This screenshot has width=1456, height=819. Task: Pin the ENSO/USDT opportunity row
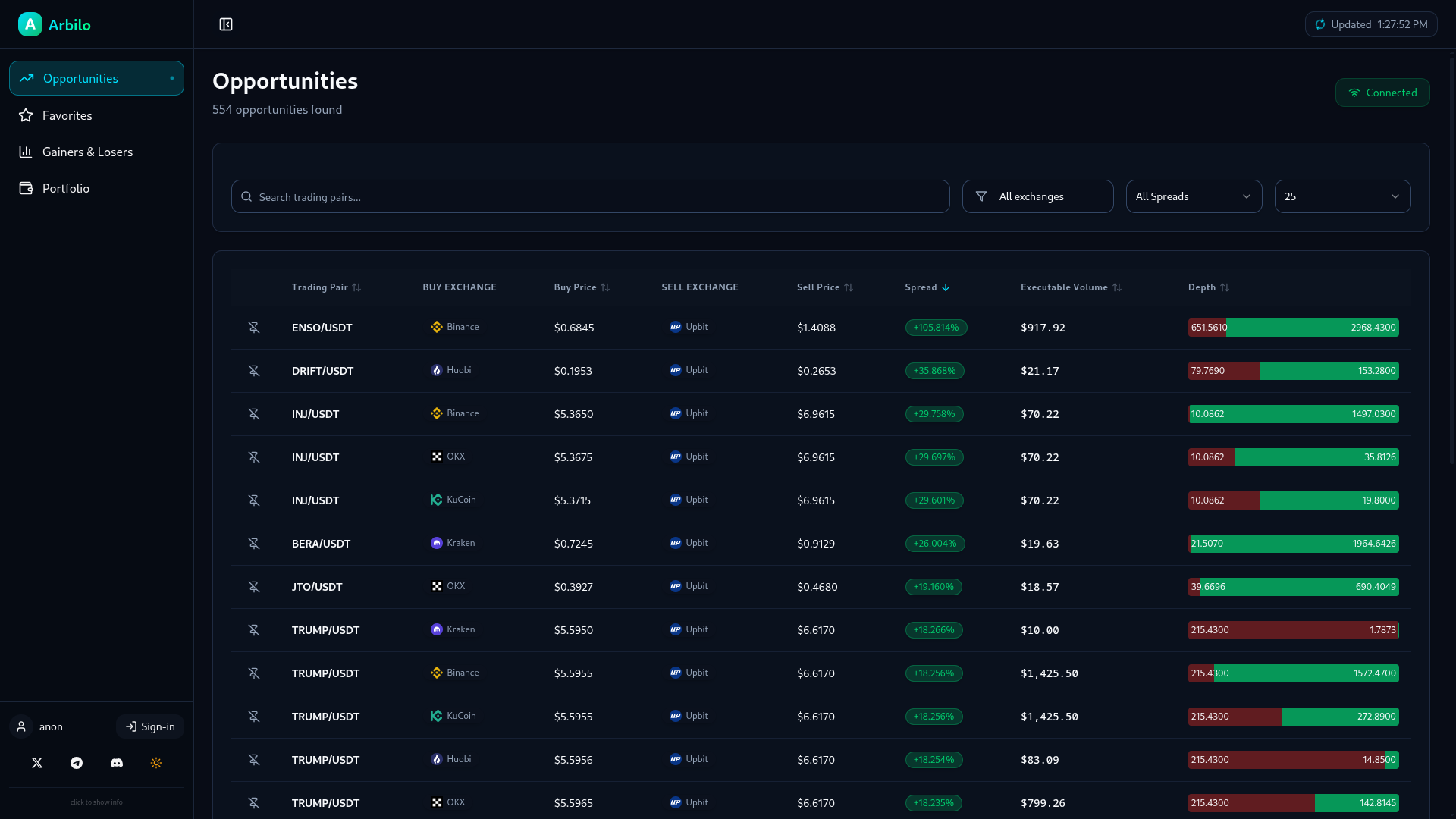254,327
